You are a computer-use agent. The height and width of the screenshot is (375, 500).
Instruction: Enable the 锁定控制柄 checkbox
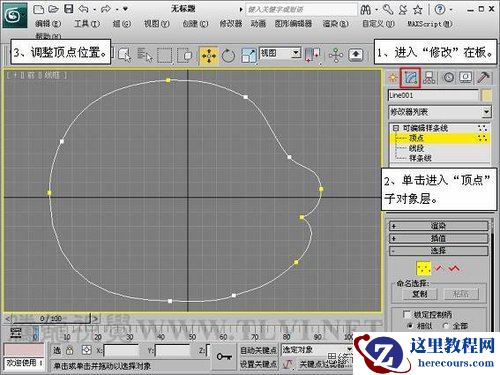406,314
